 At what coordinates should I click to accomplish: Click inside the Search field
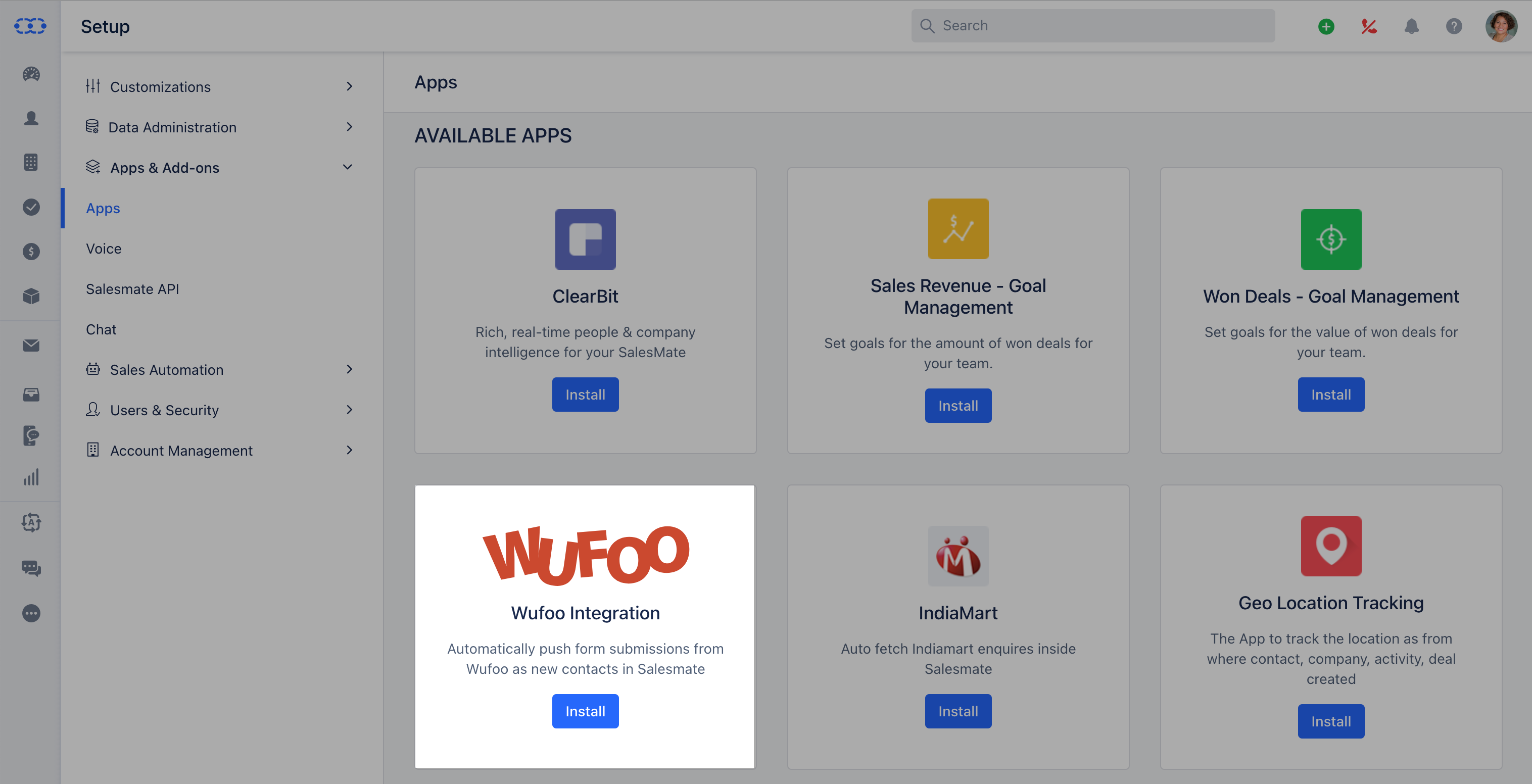(1092, 25)
